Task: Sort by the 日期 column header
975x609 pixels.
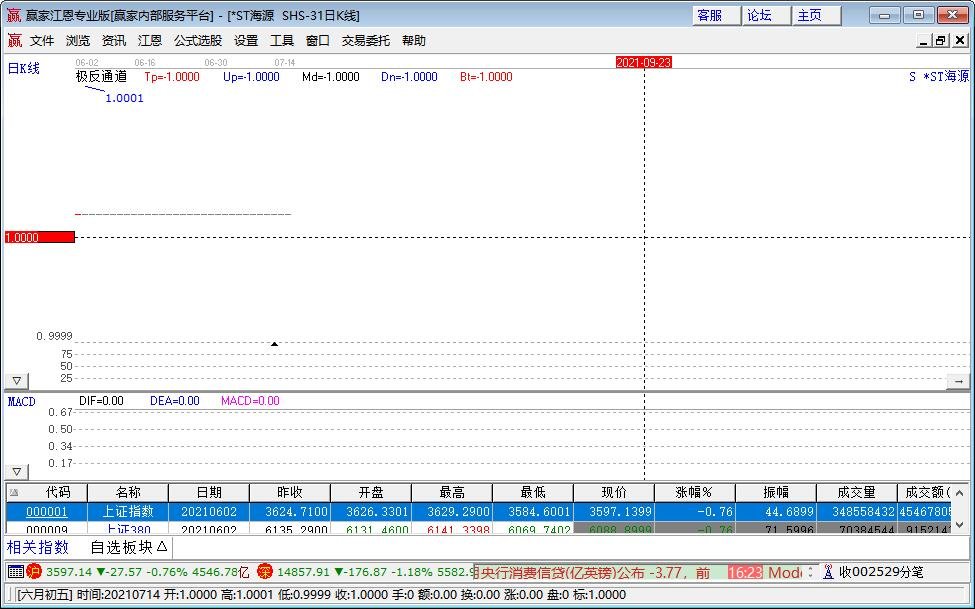Action: point(209,493)
